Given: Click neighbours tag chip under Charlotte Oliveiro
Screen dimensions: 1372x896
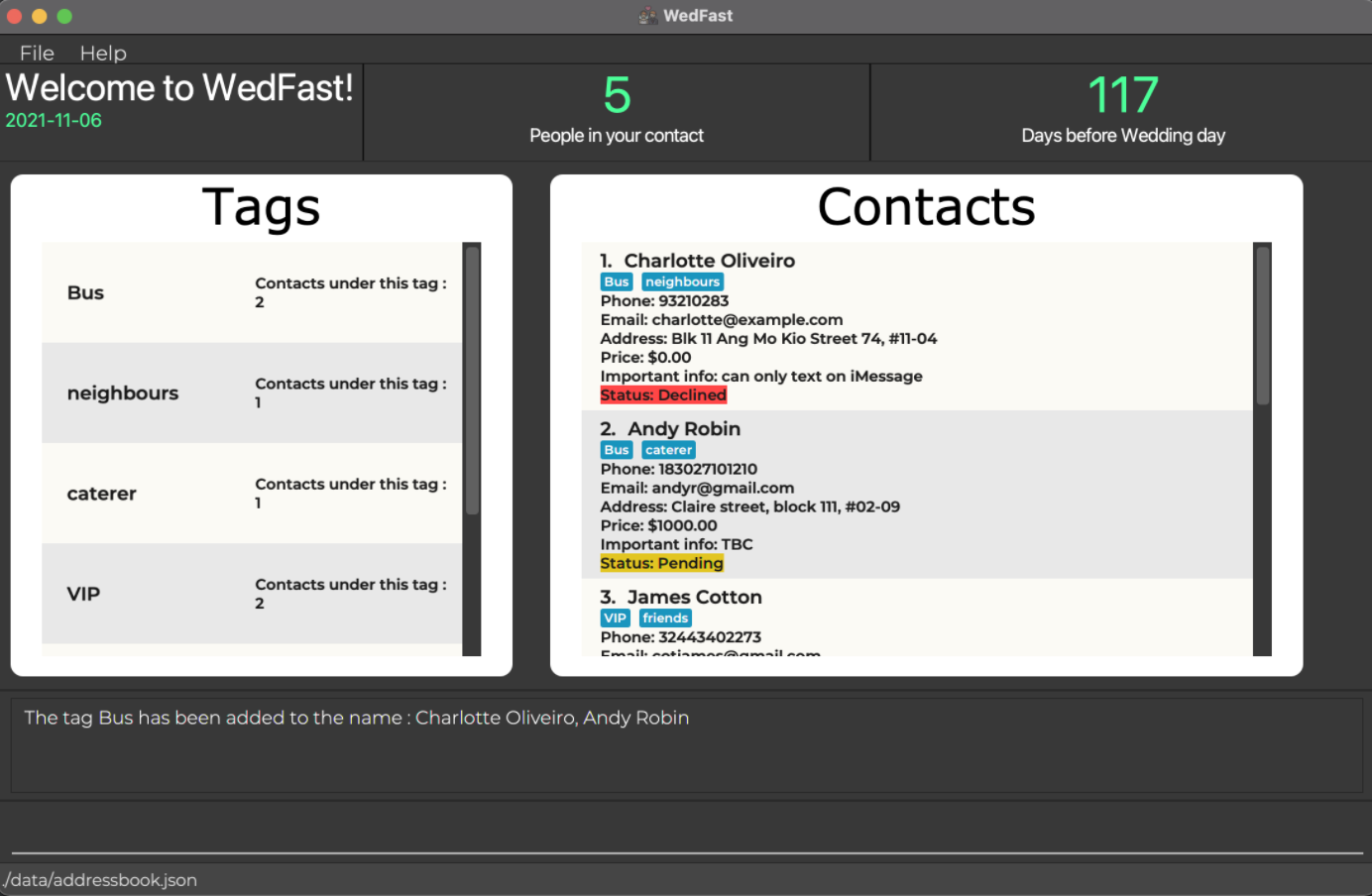Looking at the screenshot, I should pyautogui.click(x=682, y=281).
